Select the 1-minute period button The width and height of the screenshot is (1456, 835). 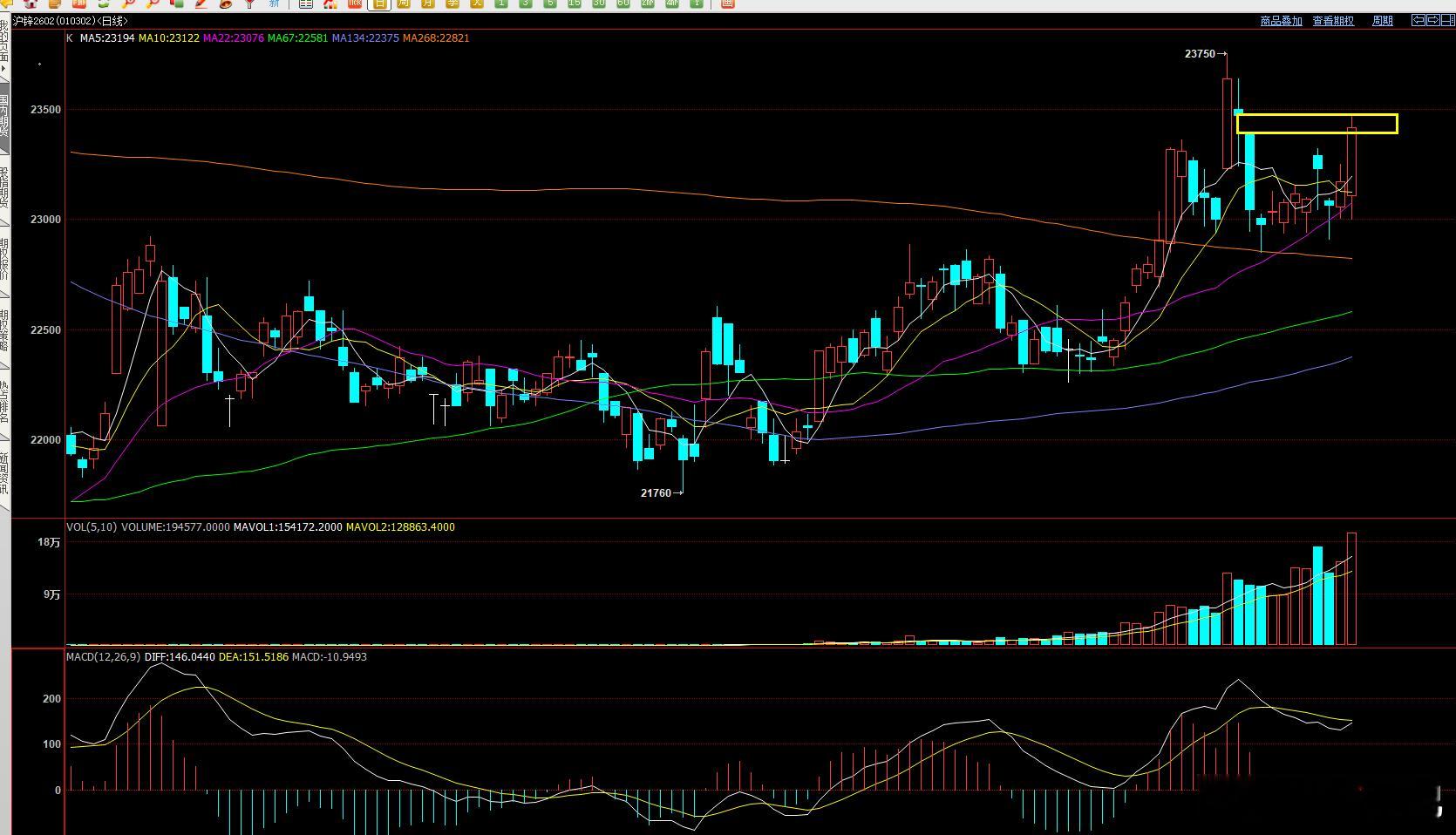point(501,3)
